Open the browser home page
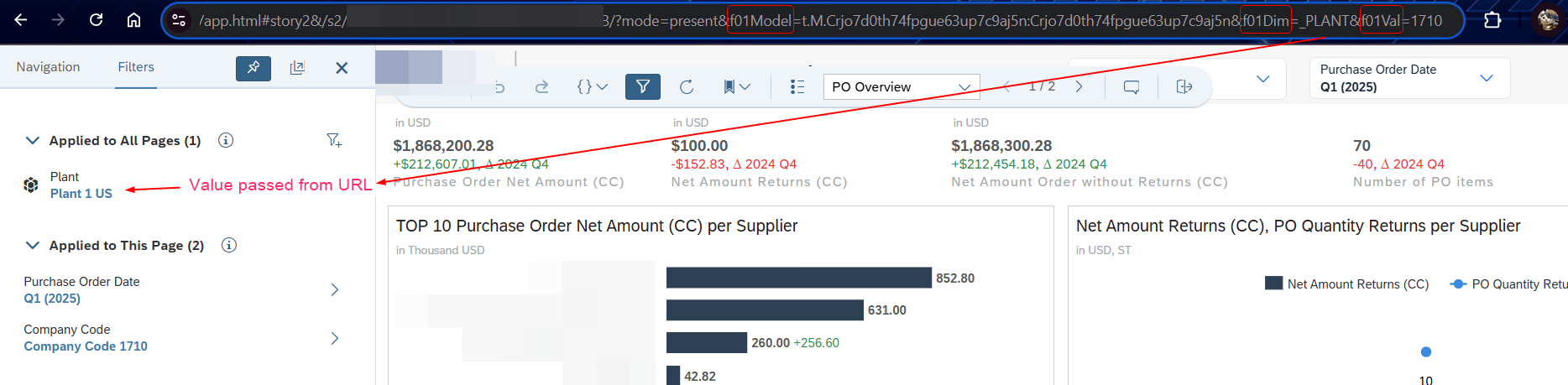This screenshot has height=385, width=1568. coord(133,20)
